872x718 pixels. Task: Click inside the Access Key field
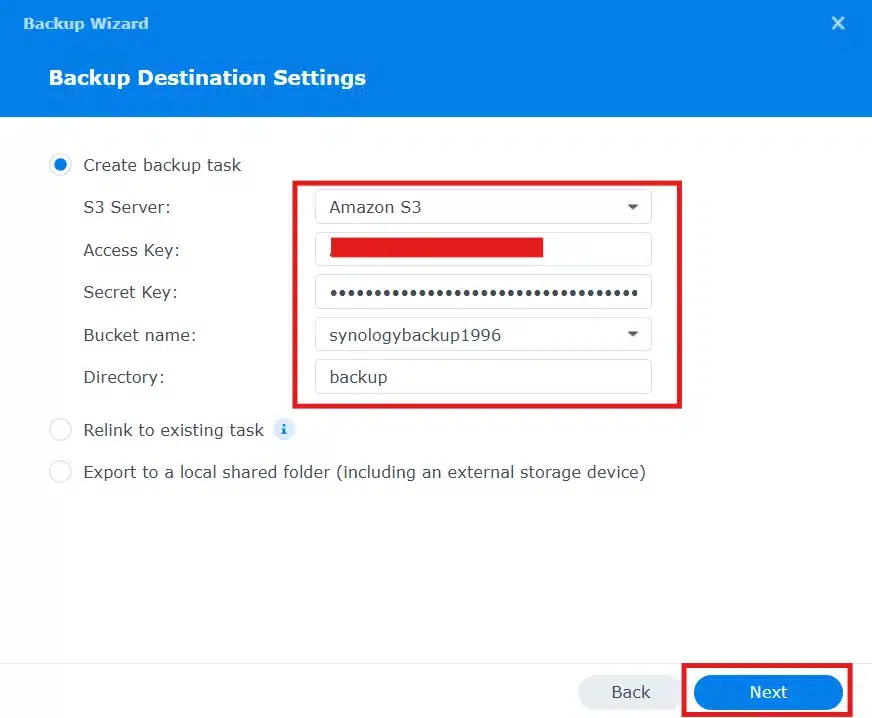pos(483,249)
